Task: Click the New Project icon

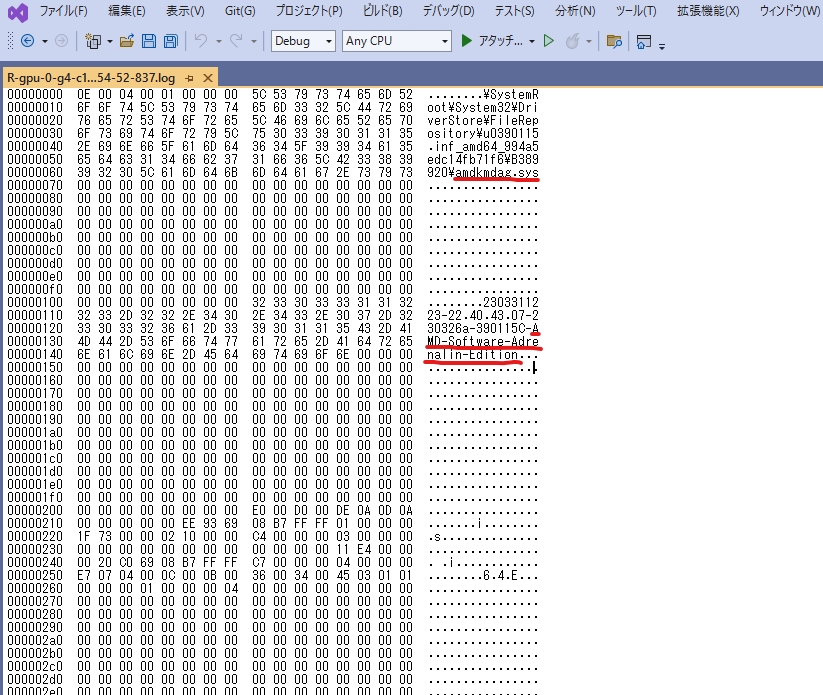Action: (x=93, y=41)
